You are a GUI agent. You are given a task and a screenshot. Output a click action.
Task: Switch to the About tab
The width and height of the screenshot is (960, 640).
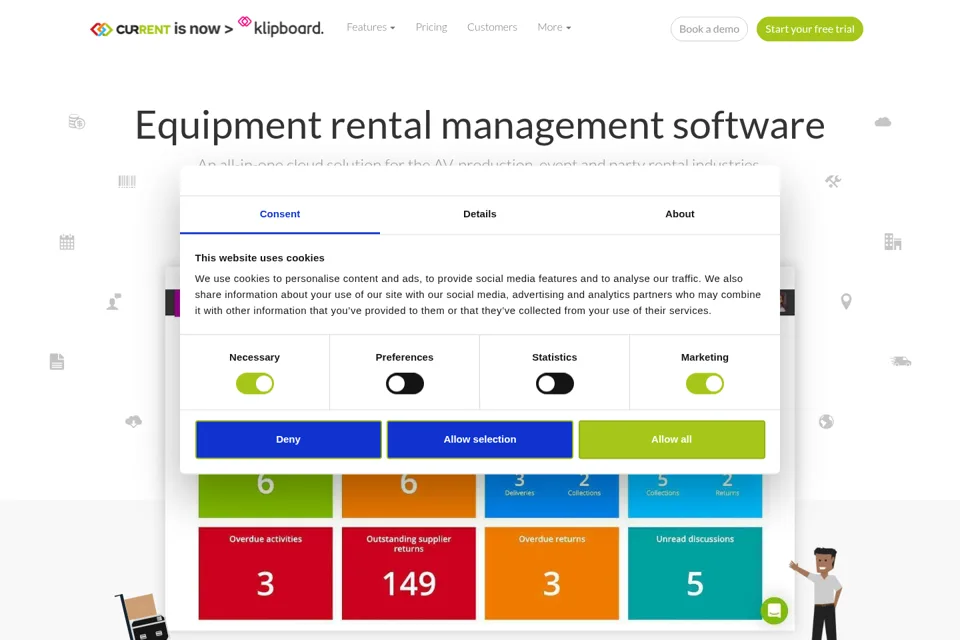[680, 214]
